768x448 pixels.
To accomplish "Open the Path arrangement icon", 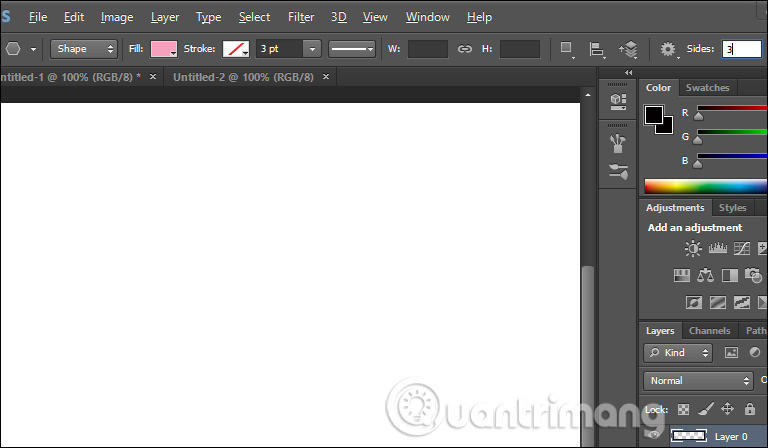I will [628, 49].
